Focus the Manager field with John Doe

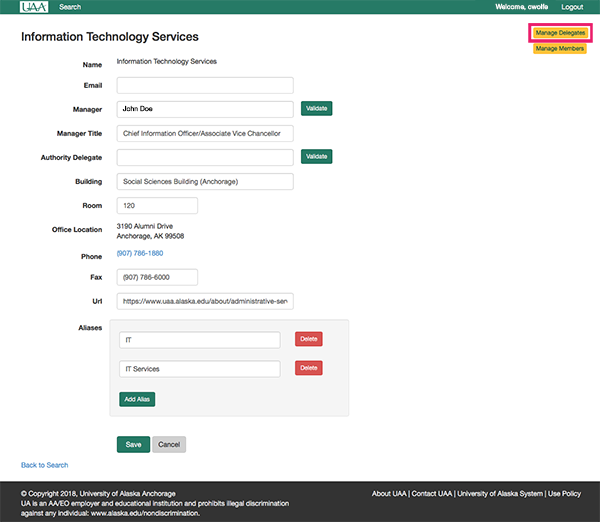(x=204, y=108)
